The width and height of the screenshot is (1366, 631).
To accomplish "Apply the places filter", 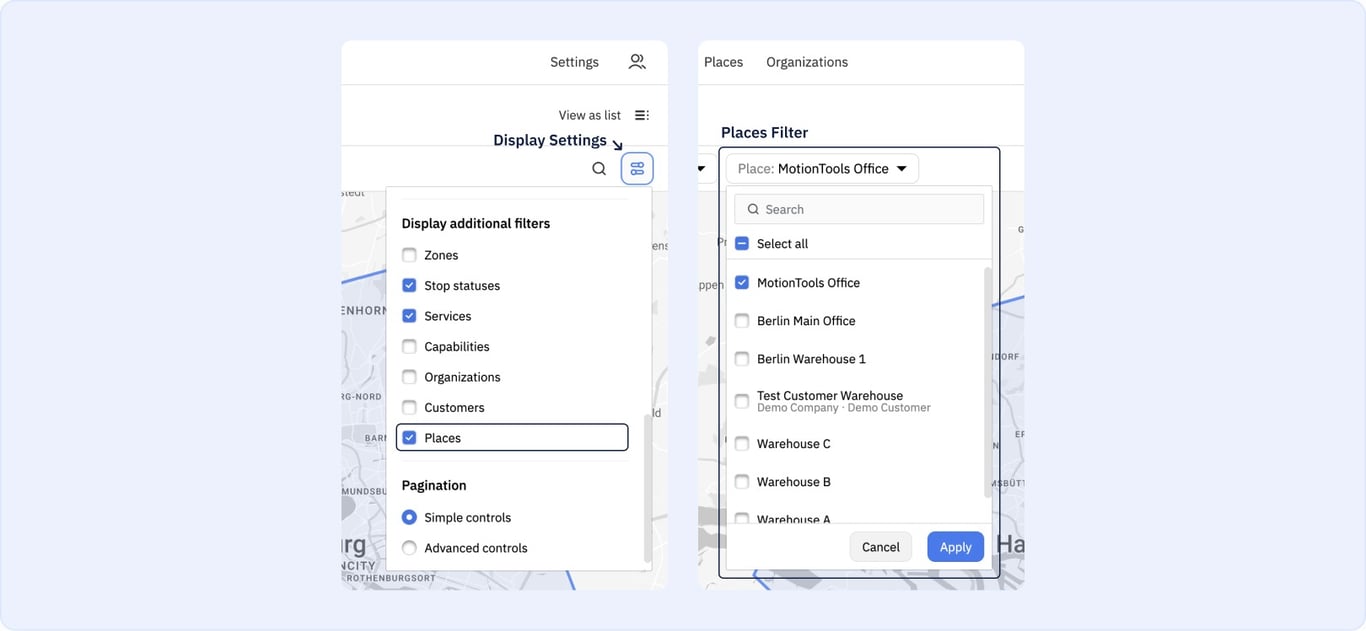I will tap(956, 547).
